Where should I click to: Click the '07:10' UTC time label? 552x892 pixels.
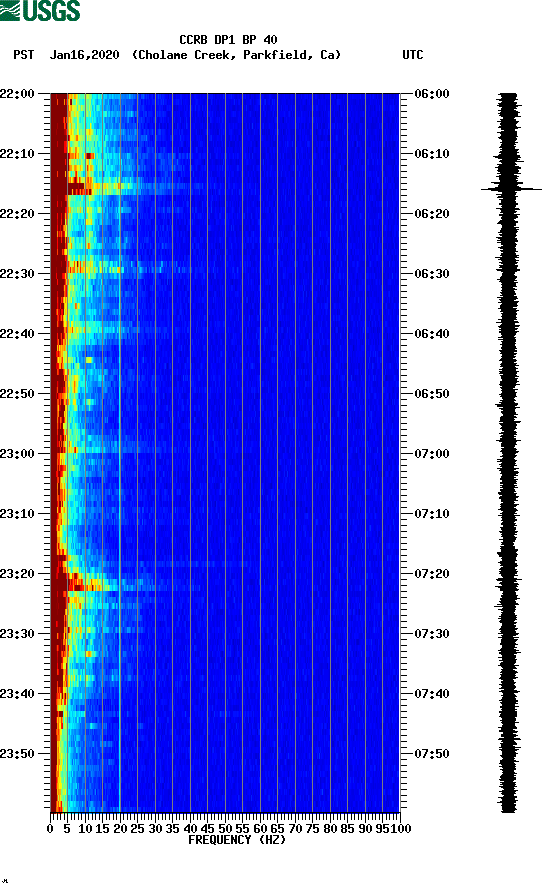(x=432, y=514)
